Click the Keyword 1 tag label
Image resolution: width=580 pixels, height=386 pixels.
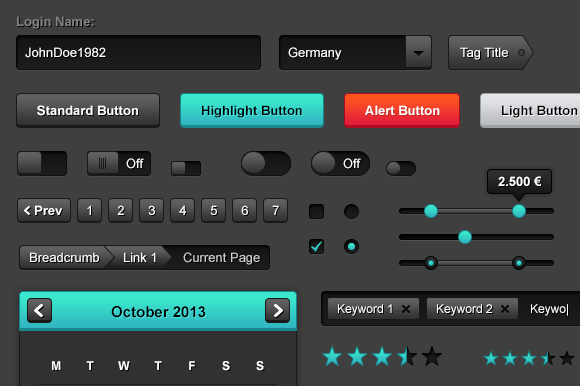[365, 309]
